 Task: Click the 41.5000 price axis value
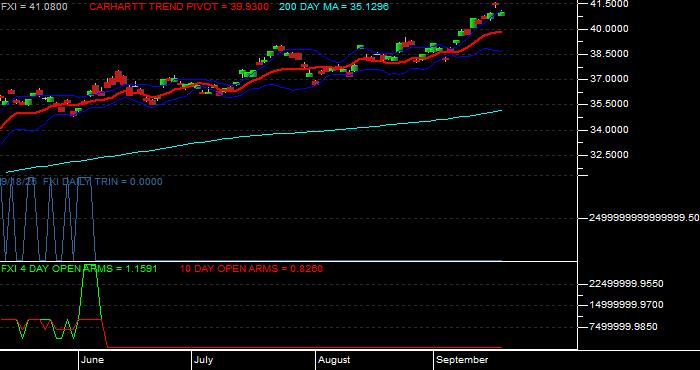[x=609, y=4]
